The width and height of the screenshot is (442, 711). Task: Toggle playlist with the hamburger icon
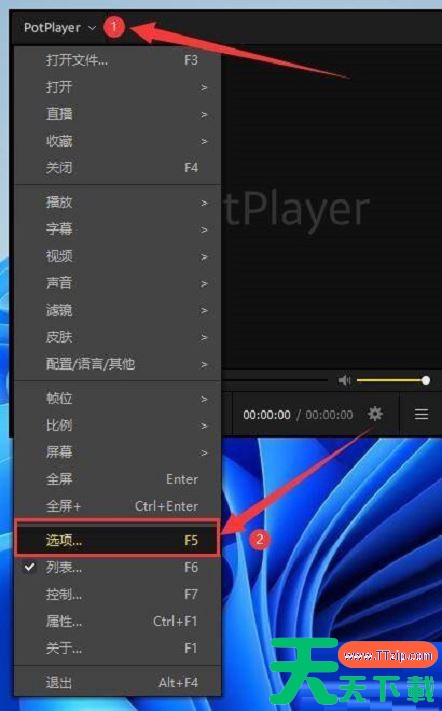coord(421,414)
